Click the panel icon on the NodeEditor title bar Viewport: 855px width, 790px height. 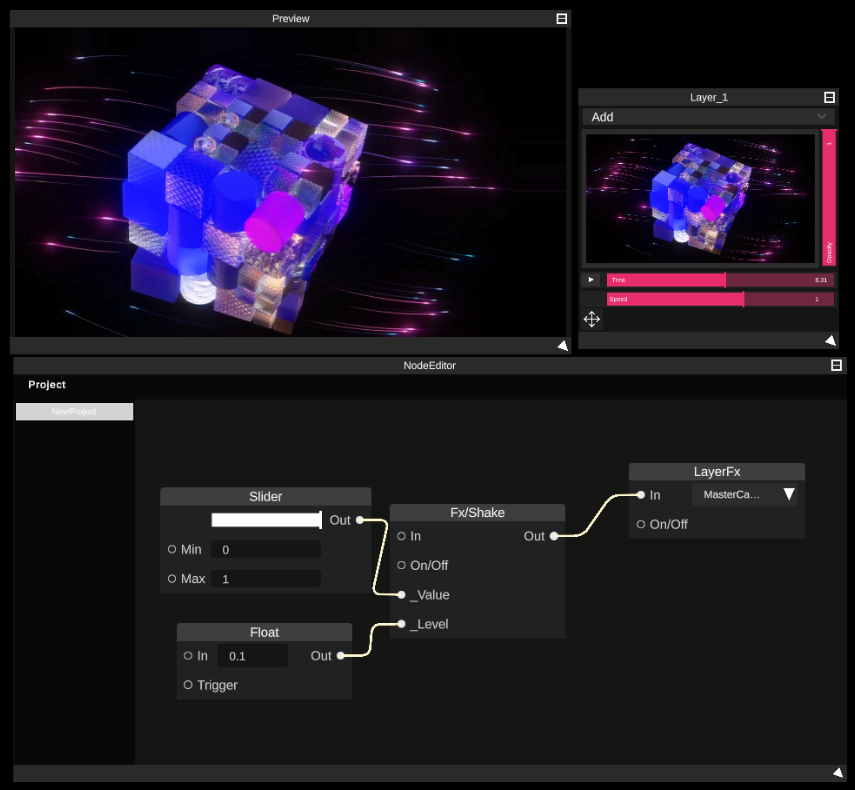(835, 365)
